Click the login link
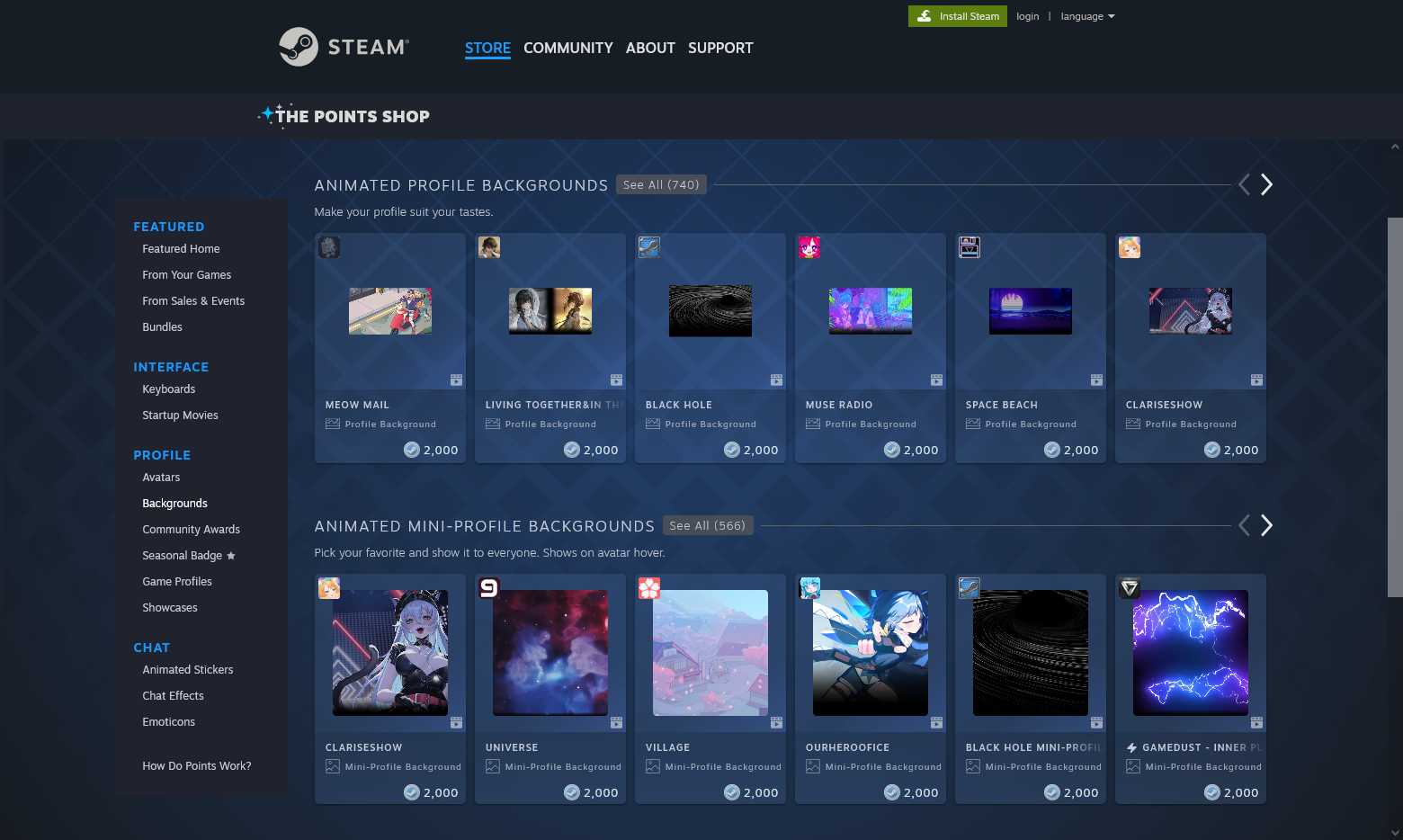Image resolution: width=1403 pixels, height=840 pixels. [1027, 16]
